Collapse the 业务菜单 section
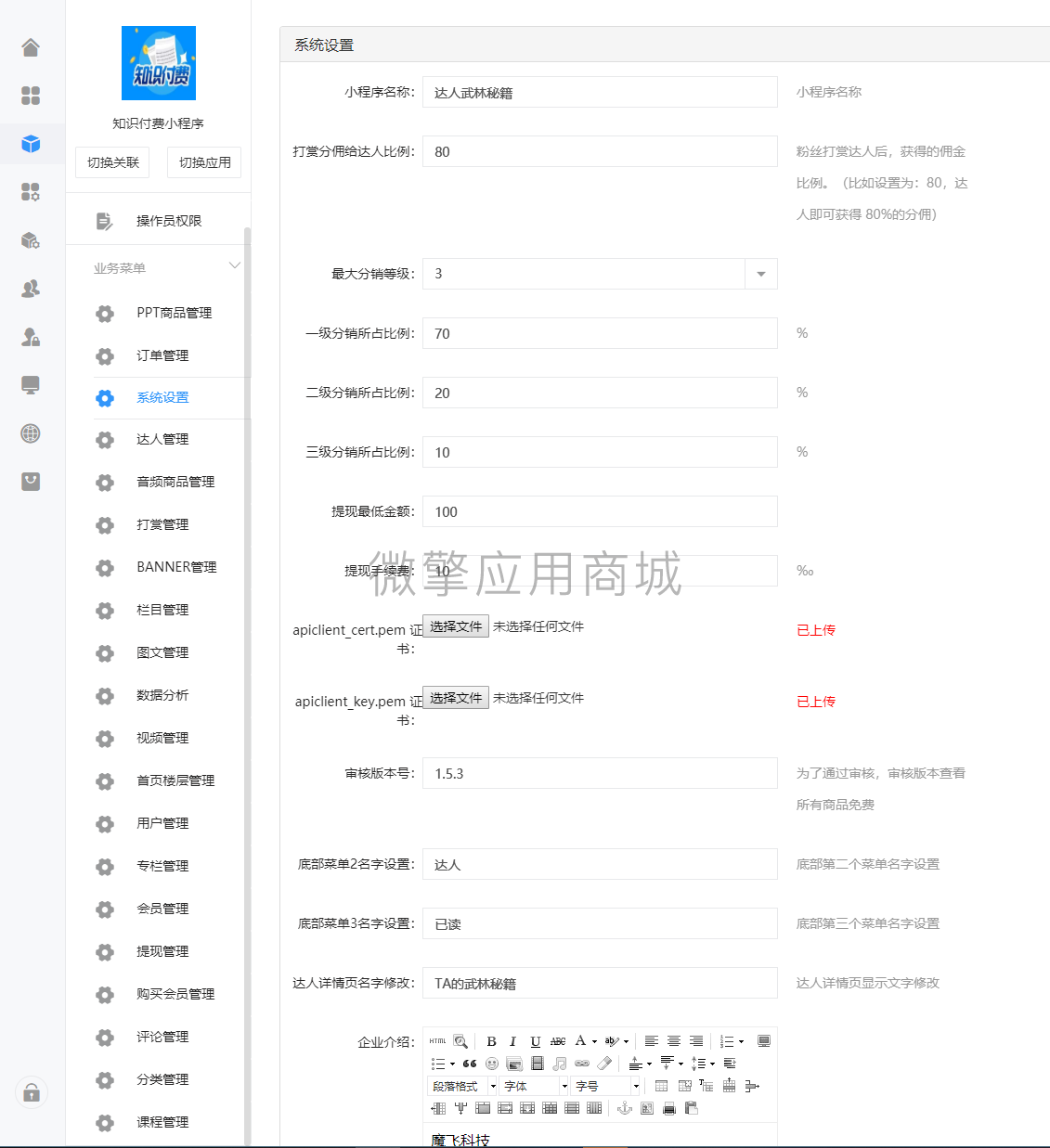 pos(235,265)
